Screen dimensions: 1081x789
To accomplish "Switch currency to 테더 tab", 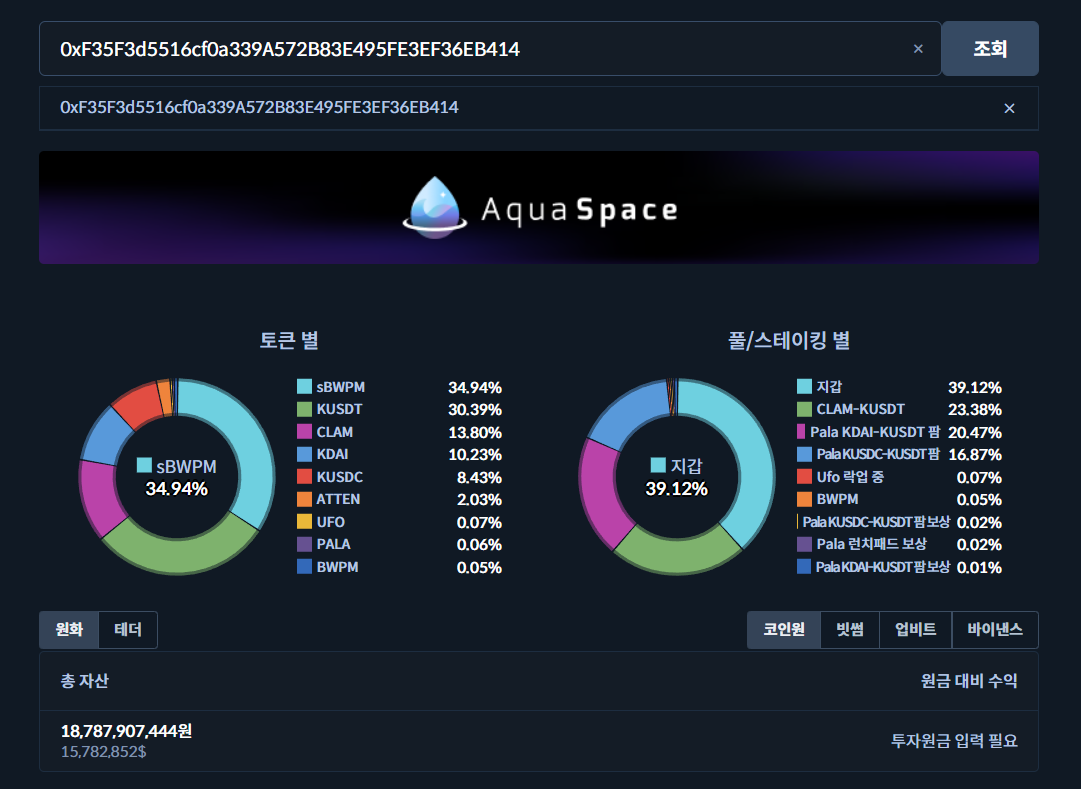I will [128, 630].
